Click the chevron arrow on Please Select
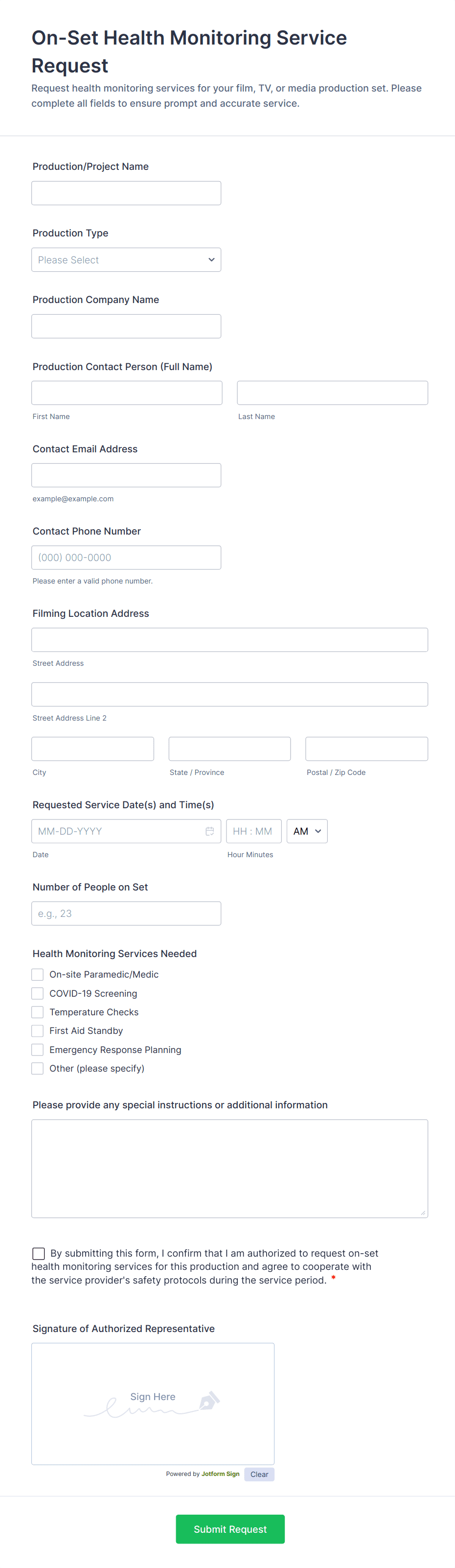Screen dimensions: 455x1568 pyautogui.click(x=211, y=260)
